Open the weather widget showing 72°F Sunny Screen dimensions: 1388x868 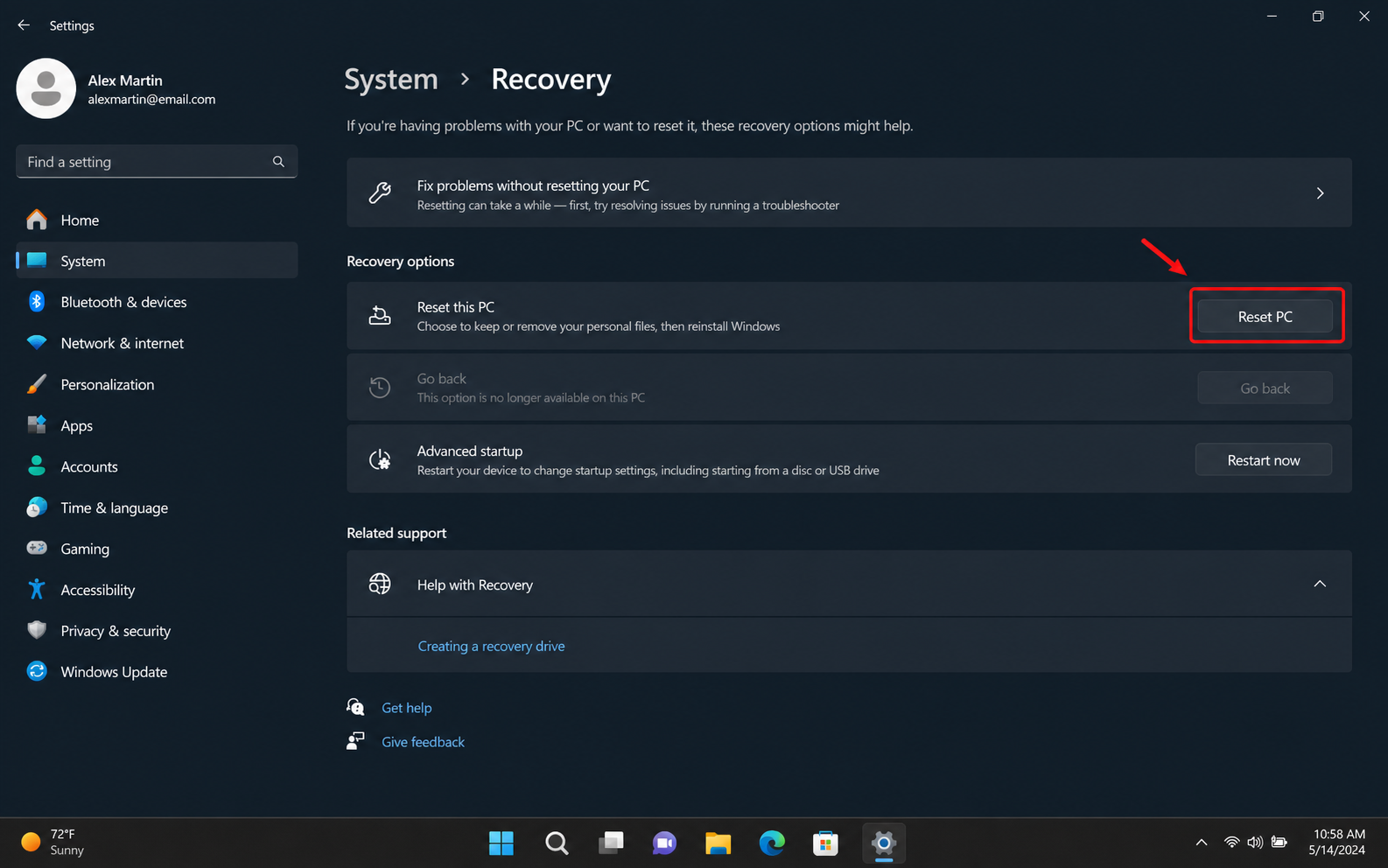point(54,843)
